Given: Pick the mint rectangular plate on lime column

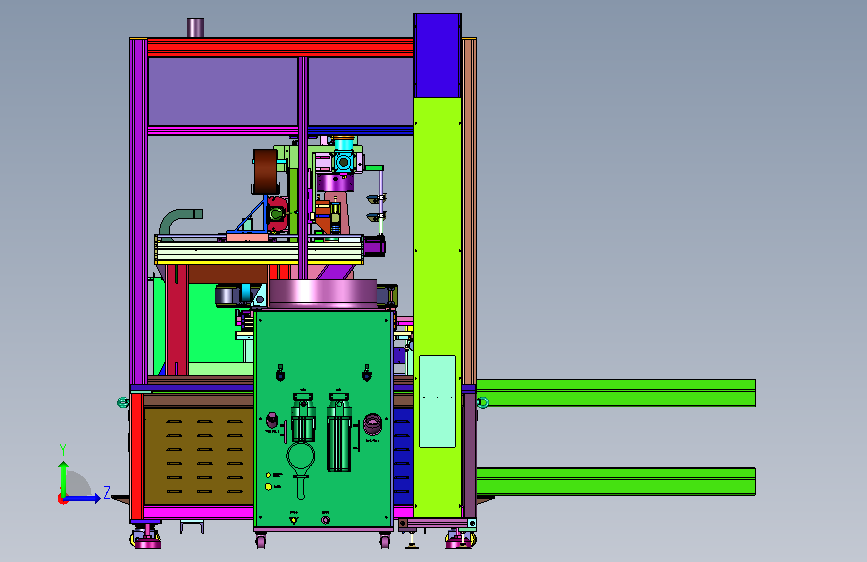Looking at the screenshot, I should 437,401.
